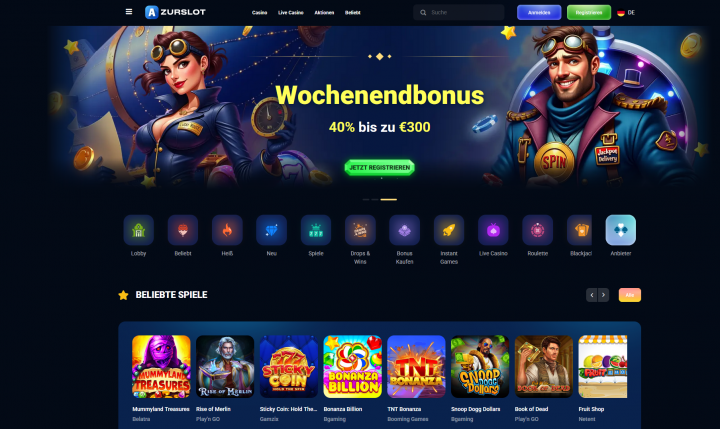Open the Instant Games rocket icon
720x429 pixels.
coord(449,230)
